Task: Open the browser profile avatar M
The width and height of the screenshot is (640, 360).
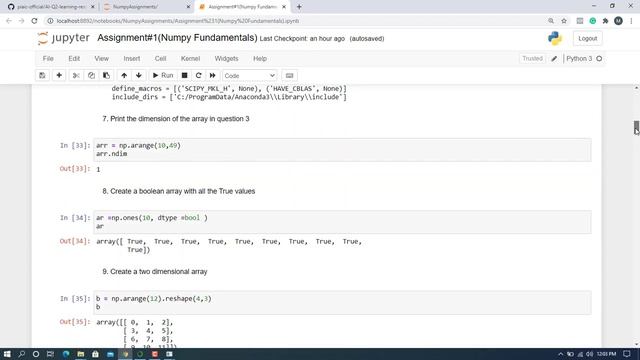Action: click(x=618, y=21)
